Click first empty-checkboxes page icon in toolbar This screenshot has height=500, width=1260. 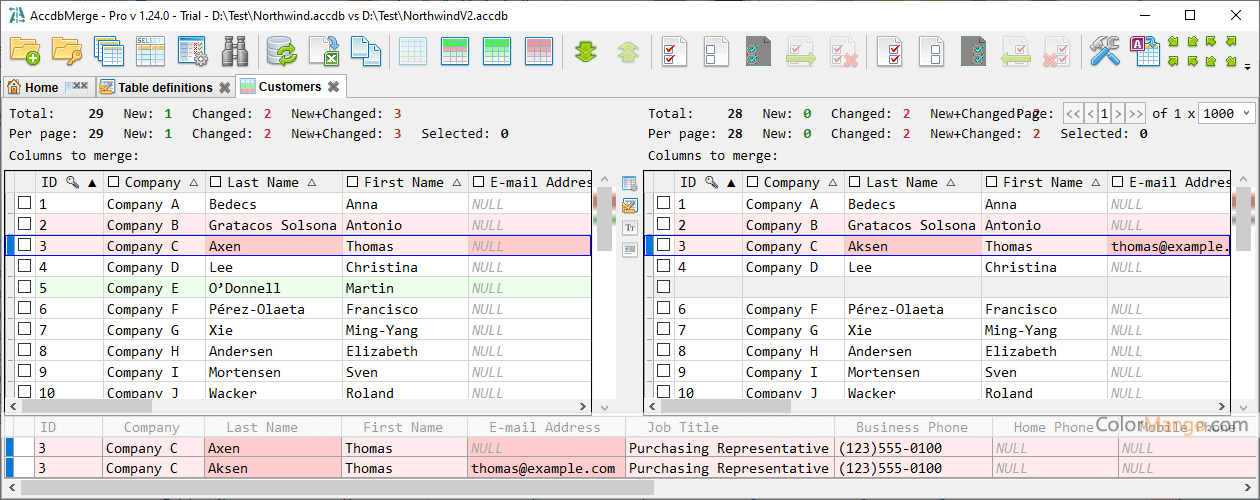tap(717, 50)
